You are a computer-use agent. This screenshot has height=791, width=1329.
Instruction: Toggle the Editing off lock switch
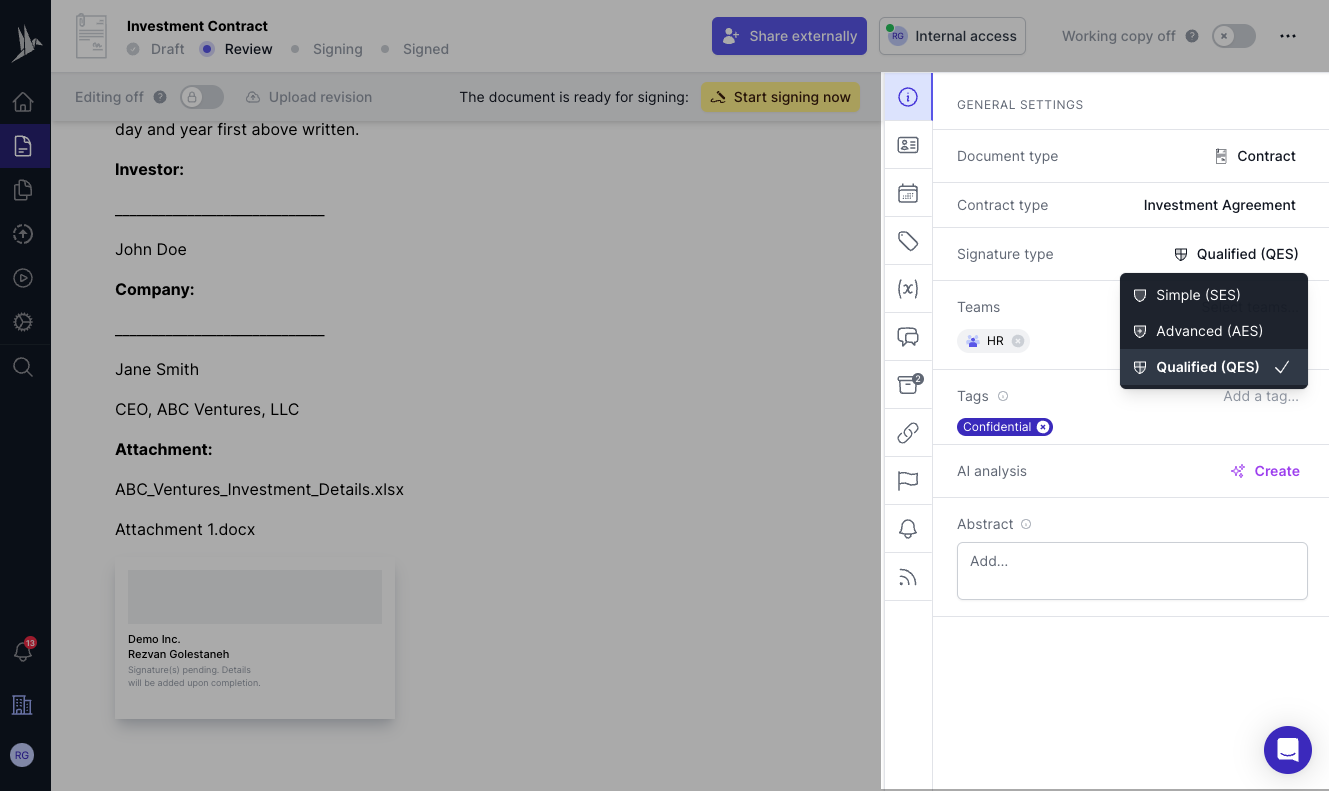click(202, 97)
